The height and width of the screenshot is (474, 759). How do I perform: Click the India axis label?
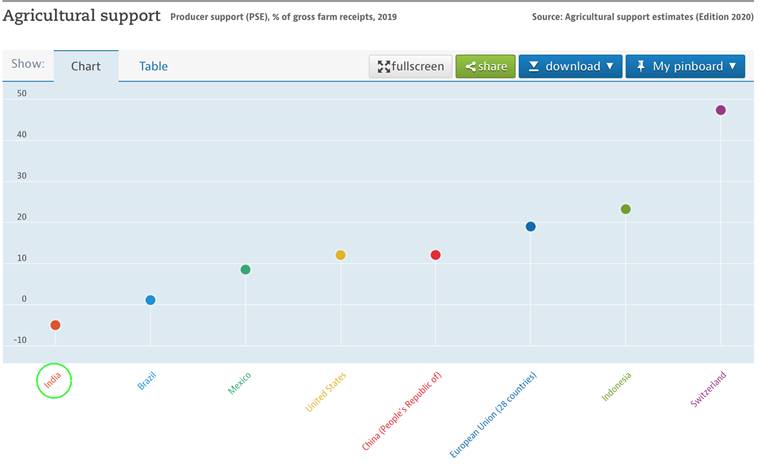point(53,380)
